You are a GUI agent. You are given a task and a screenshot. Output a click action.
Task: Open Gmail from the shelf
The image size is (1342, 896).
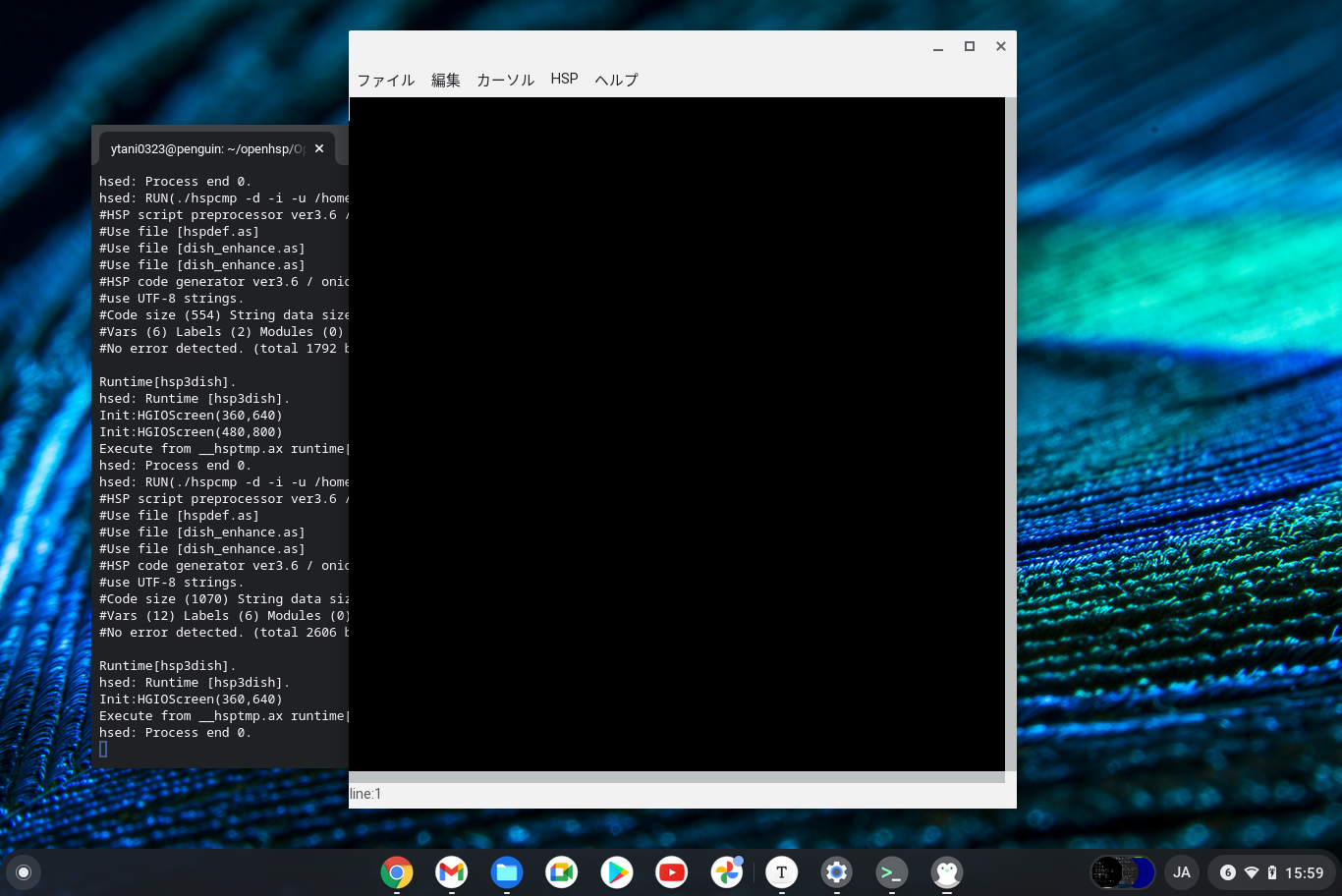[x=452, y=872]
